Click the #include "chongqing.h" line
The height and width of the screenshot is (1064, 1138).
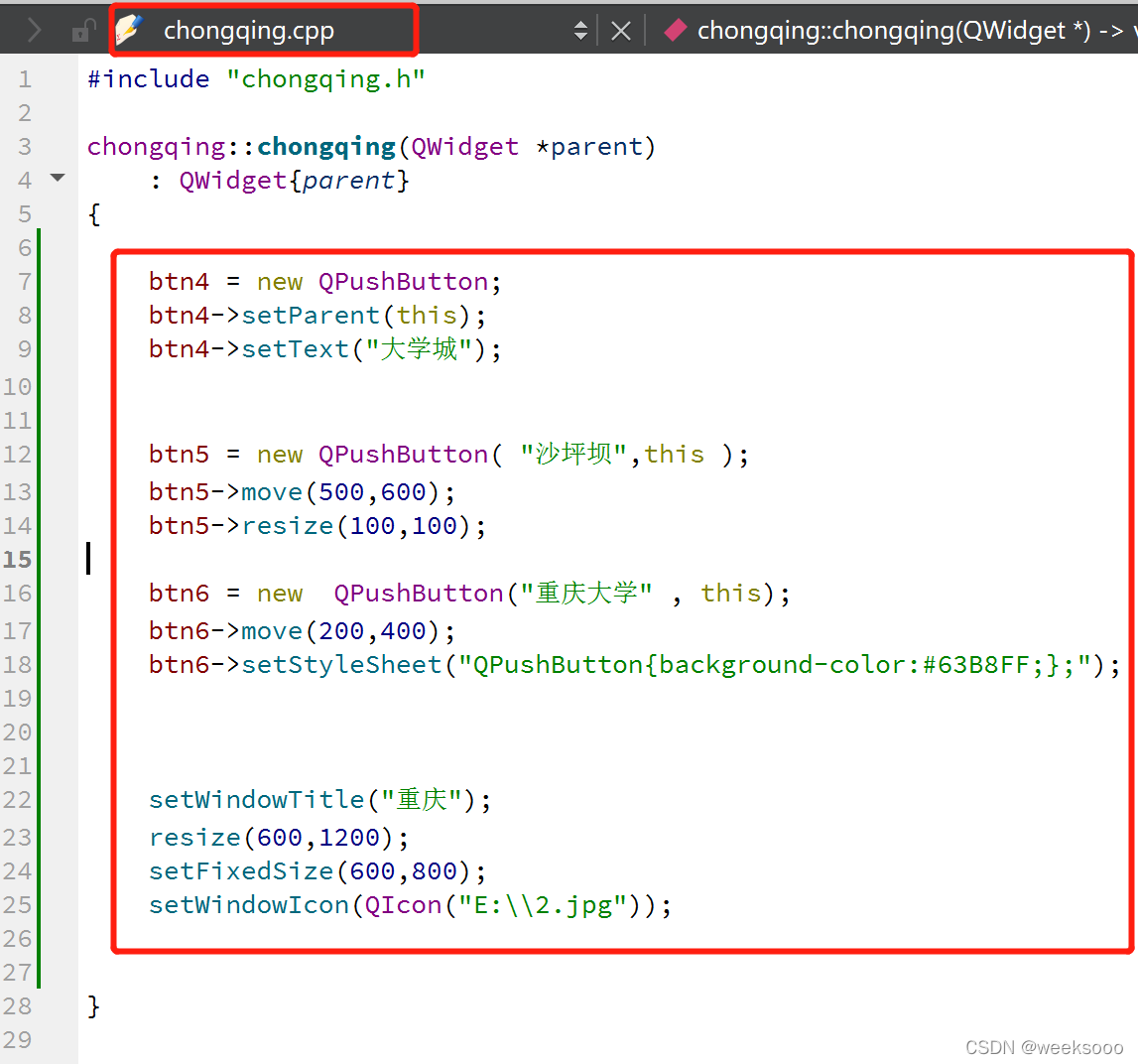click(x=256, y=79)
